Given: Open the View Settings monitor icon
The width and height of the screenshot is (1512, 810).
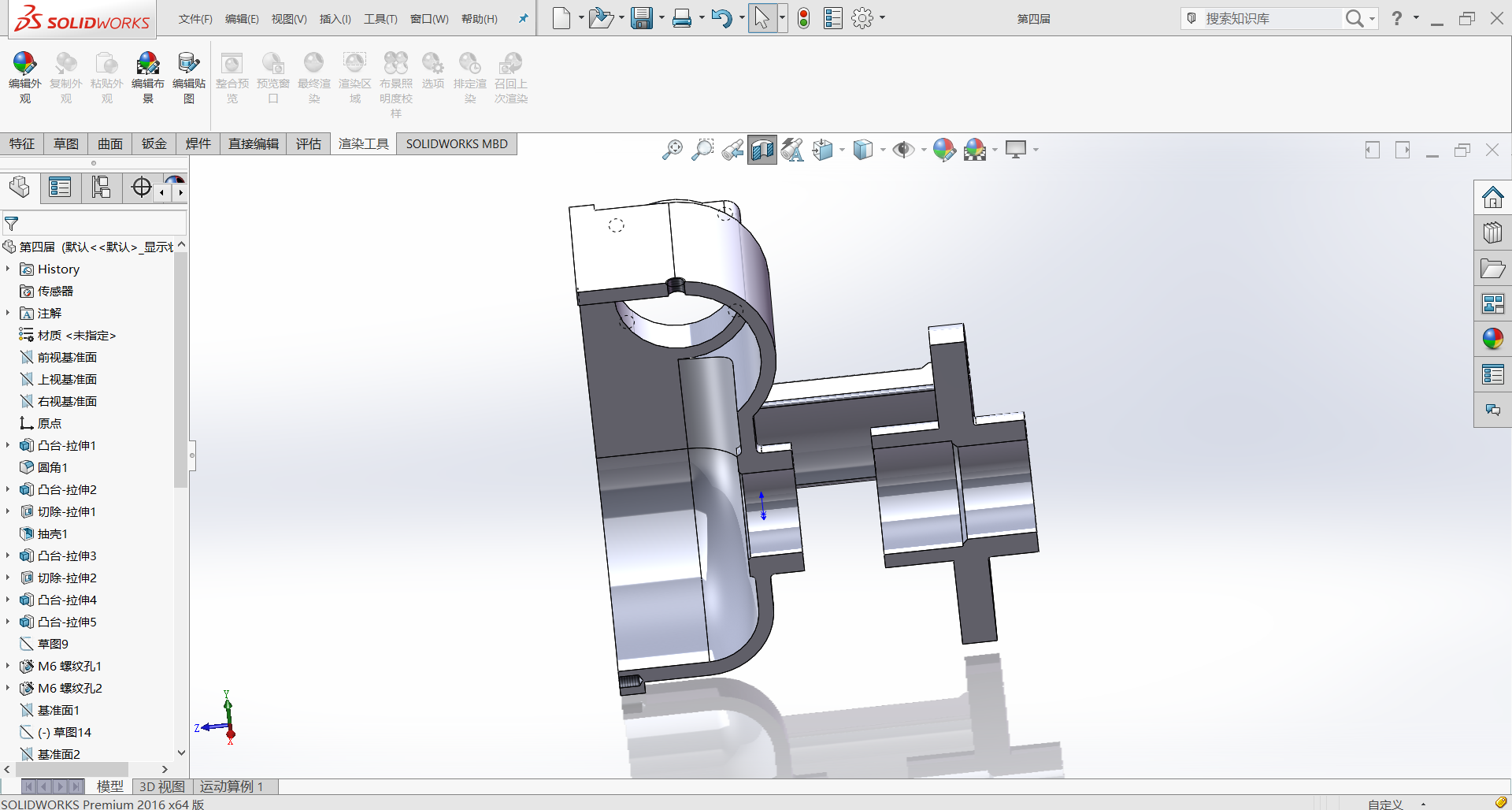Looking at the screenshot, I should coord(1016,150).
